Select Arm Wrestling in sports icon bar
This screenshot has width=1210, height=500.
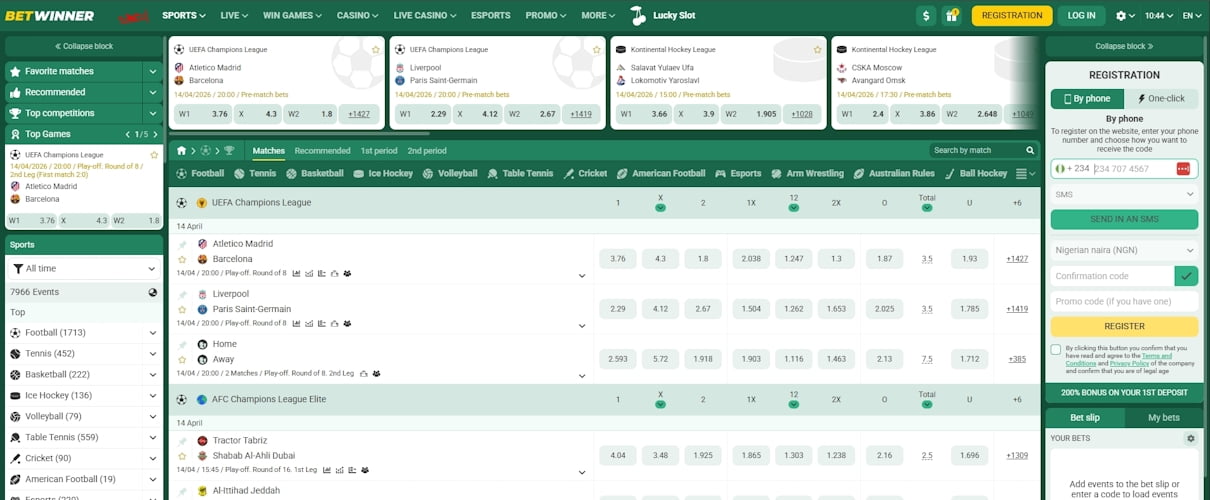tap(808, 173)
